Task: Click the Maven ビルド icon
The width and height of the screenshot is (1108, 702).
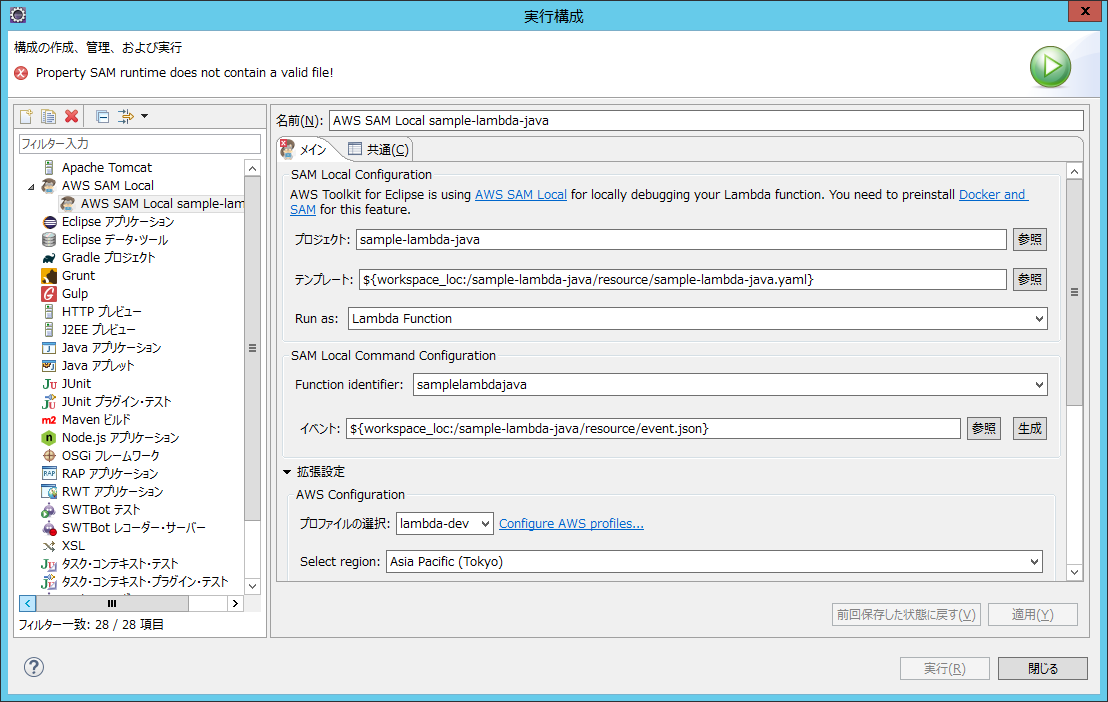Action: 49,420
